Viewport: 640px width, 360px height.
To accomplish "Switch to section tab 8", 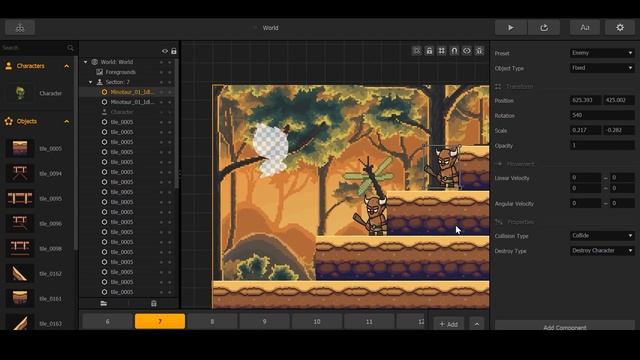I will click(212, 322).
